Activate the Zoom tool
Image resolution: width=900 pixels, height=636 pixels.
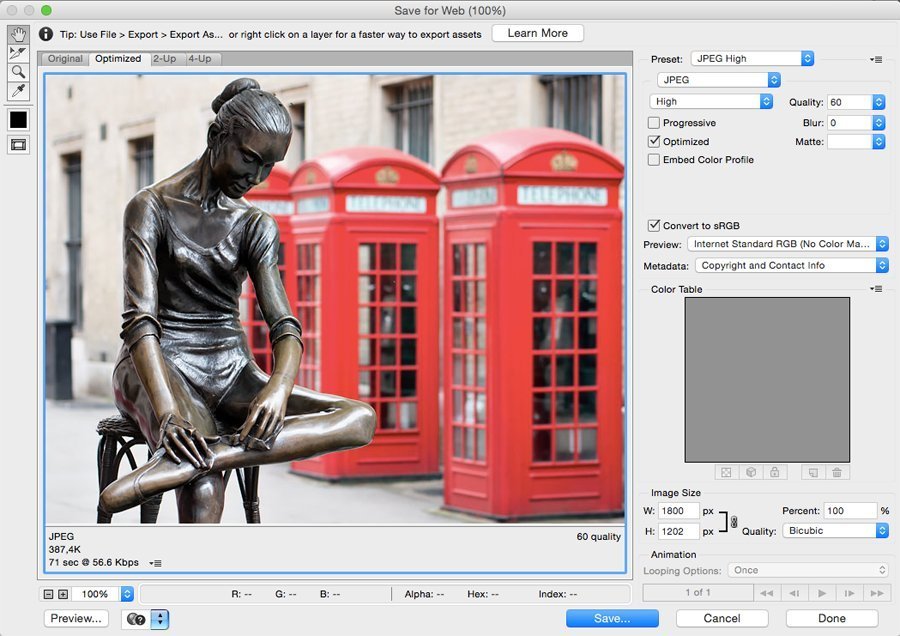pyautogui.click(x=17, y=71)
